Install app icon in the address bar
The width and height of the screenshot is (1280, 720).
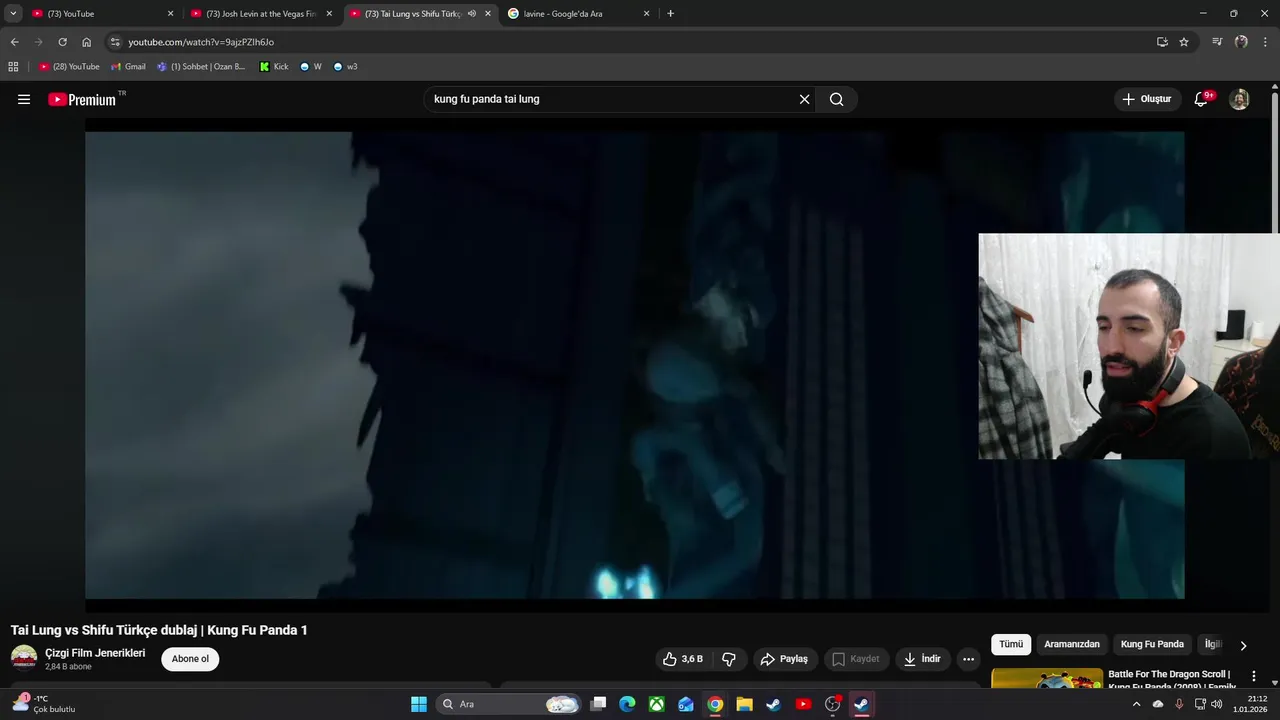point(1162,42)
